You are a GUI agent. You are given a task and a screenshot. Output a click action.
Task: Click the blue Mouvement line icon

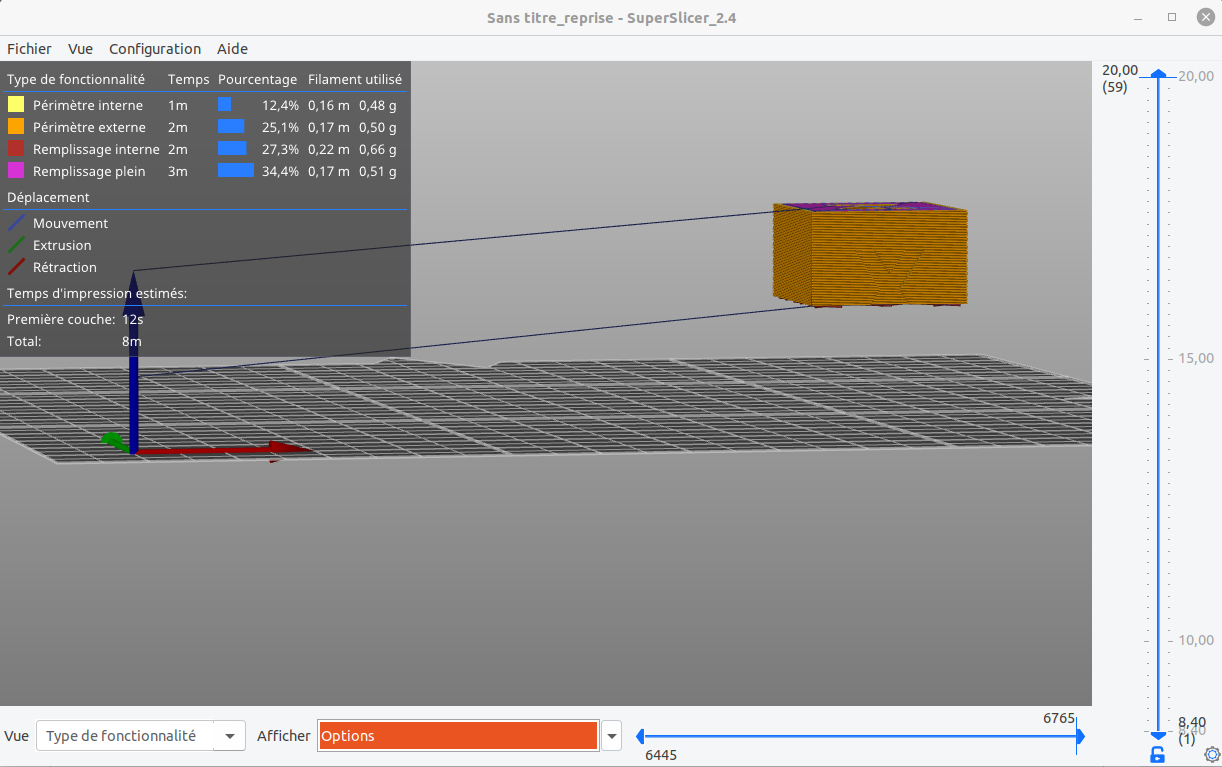(x=16, y=223)
